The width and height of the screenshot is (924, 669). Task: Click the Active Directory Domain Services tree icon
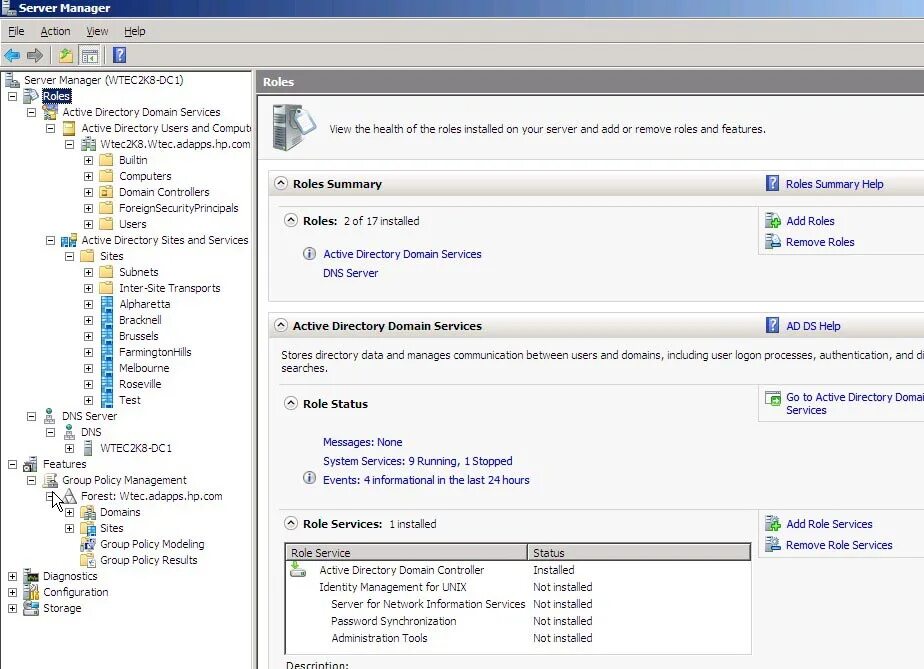click(50, 112)
